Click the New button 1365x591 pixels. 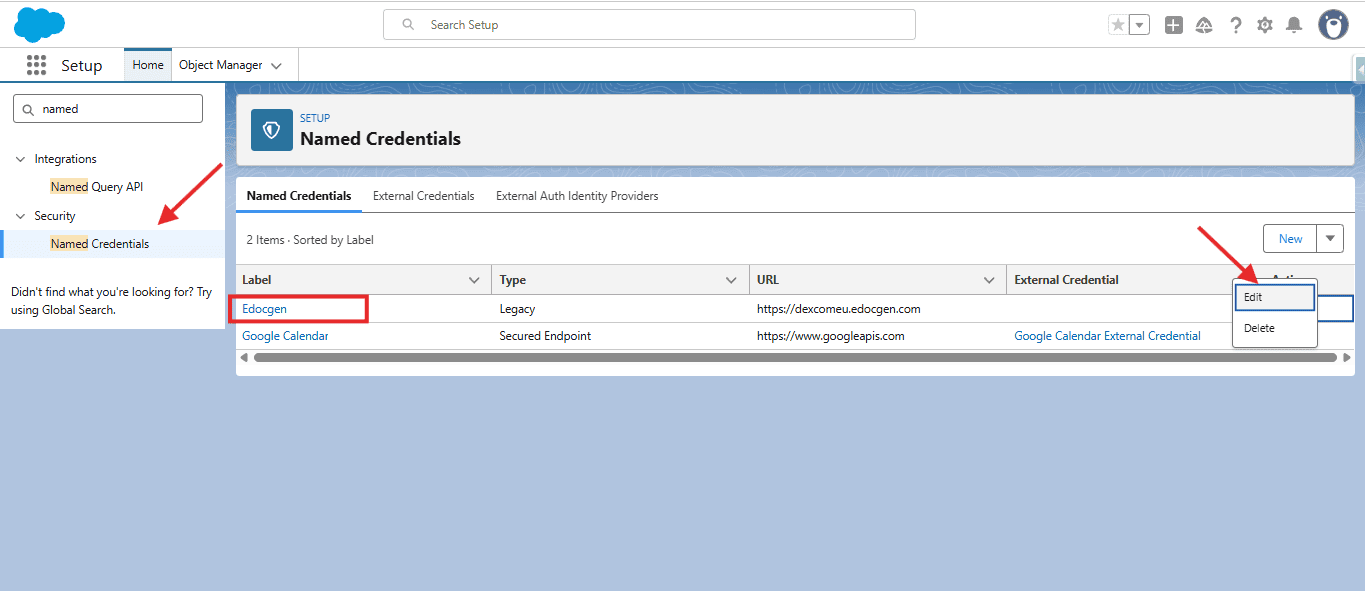[1291, 238]
